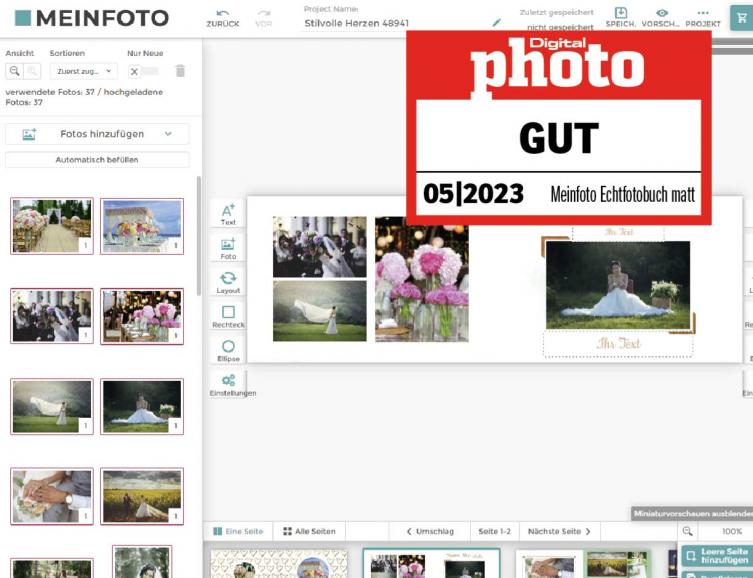Click the photo panel scrollbar
The width and height of the screenshot is (753, 578).
(199, 235)
